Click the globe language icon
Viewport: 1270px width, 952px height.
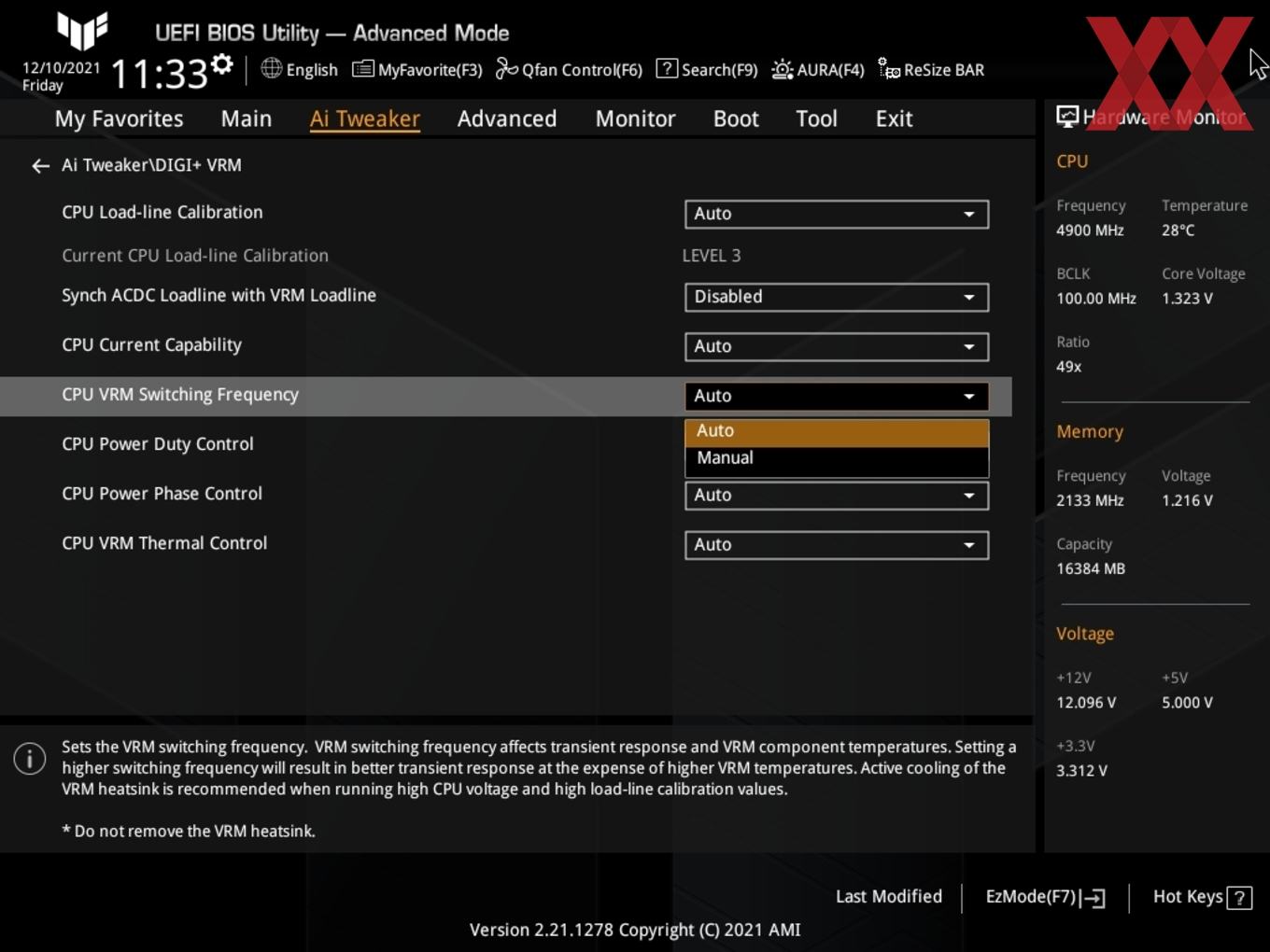click(x=271, y=68)
